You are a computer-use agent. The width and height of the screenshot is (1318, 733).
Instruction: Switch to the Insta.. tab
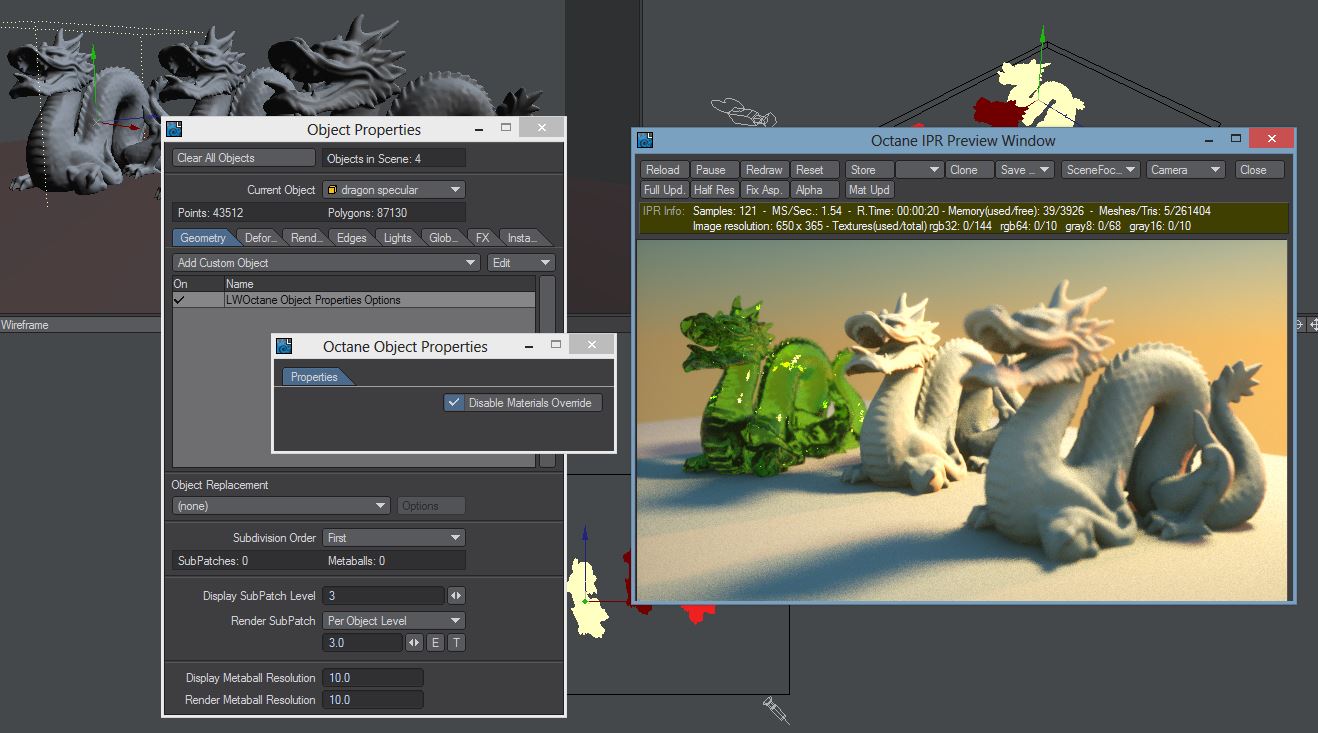[x=522, y=238]
